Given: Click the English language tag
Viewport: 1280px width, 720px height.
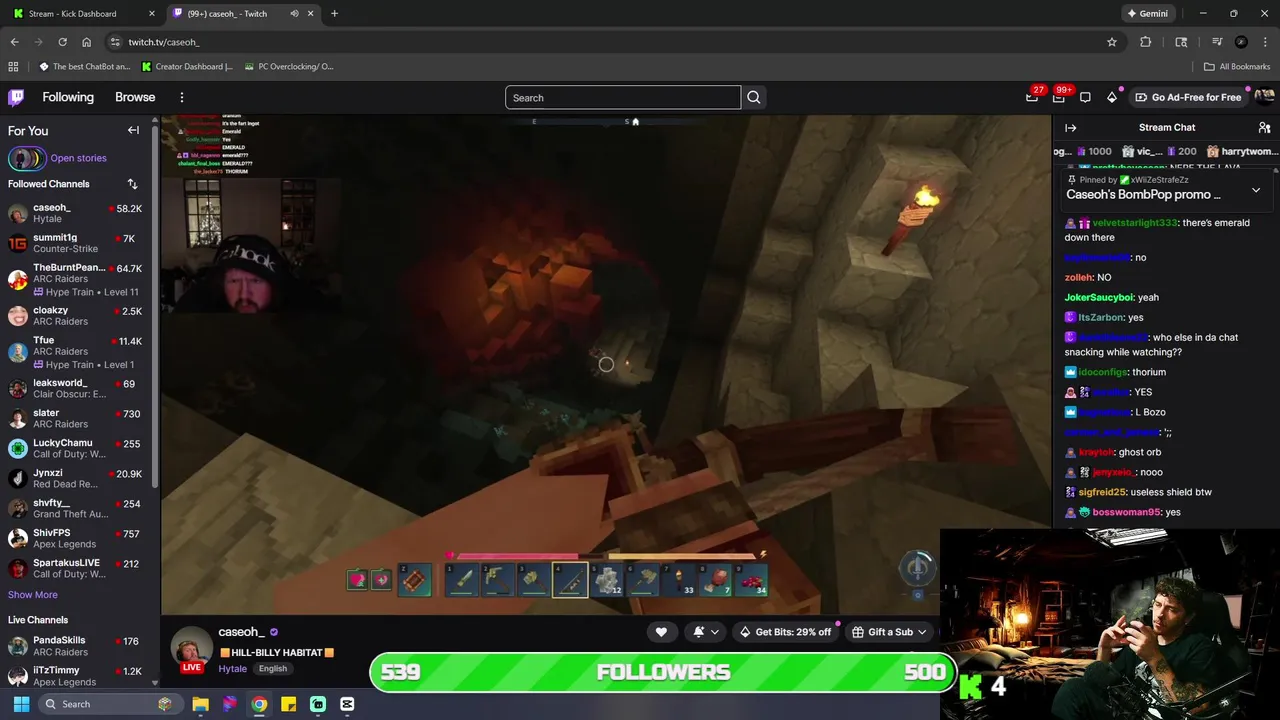Looking at the screenshot, I should coord(272,668).
